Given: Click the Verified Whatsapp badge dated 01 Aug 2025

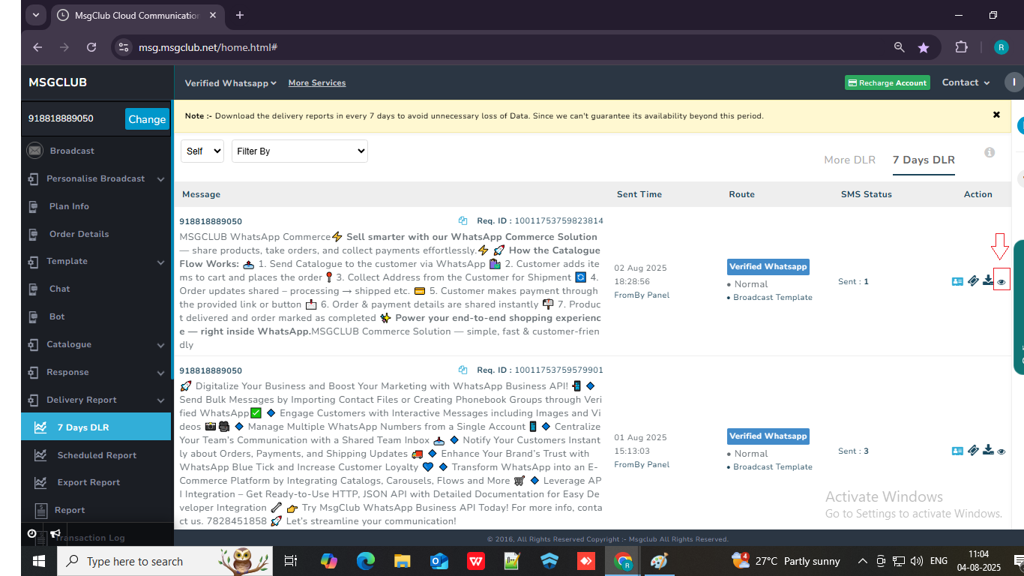Looking at the screenshot, I should click(x=768, y=436).
